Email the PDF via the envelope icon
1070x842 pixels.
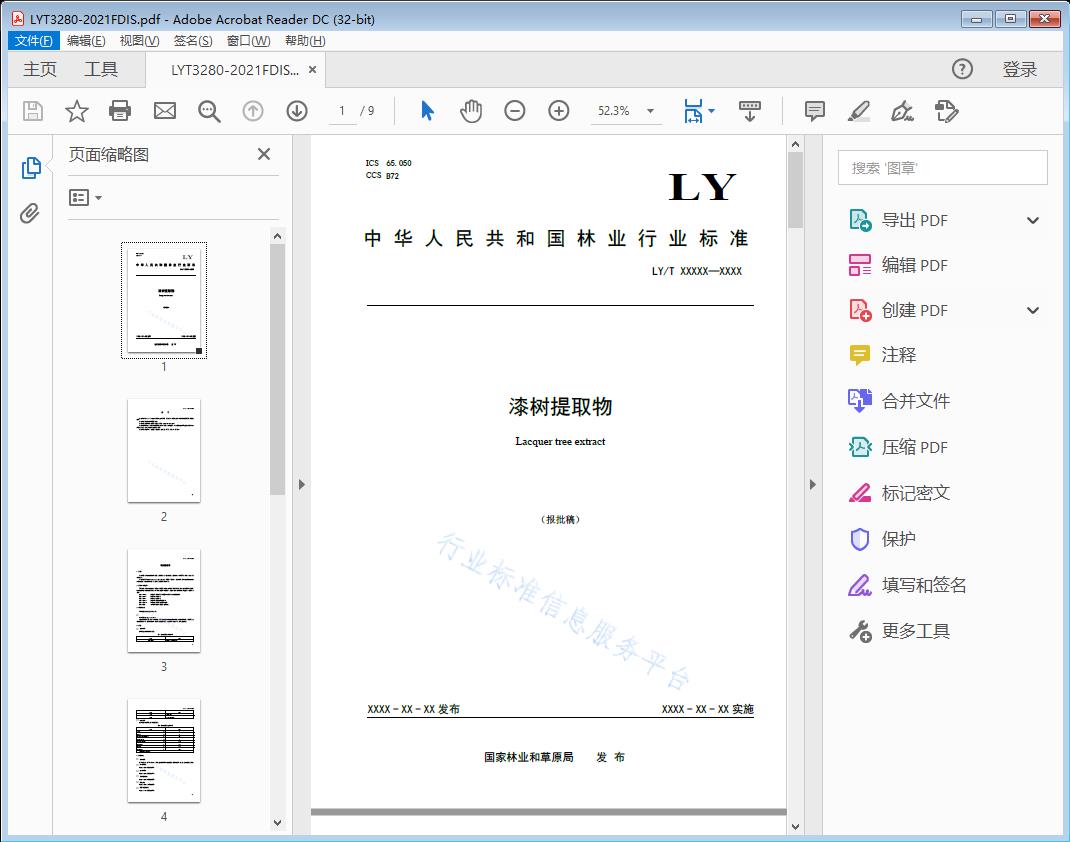(x=164, y=110)
